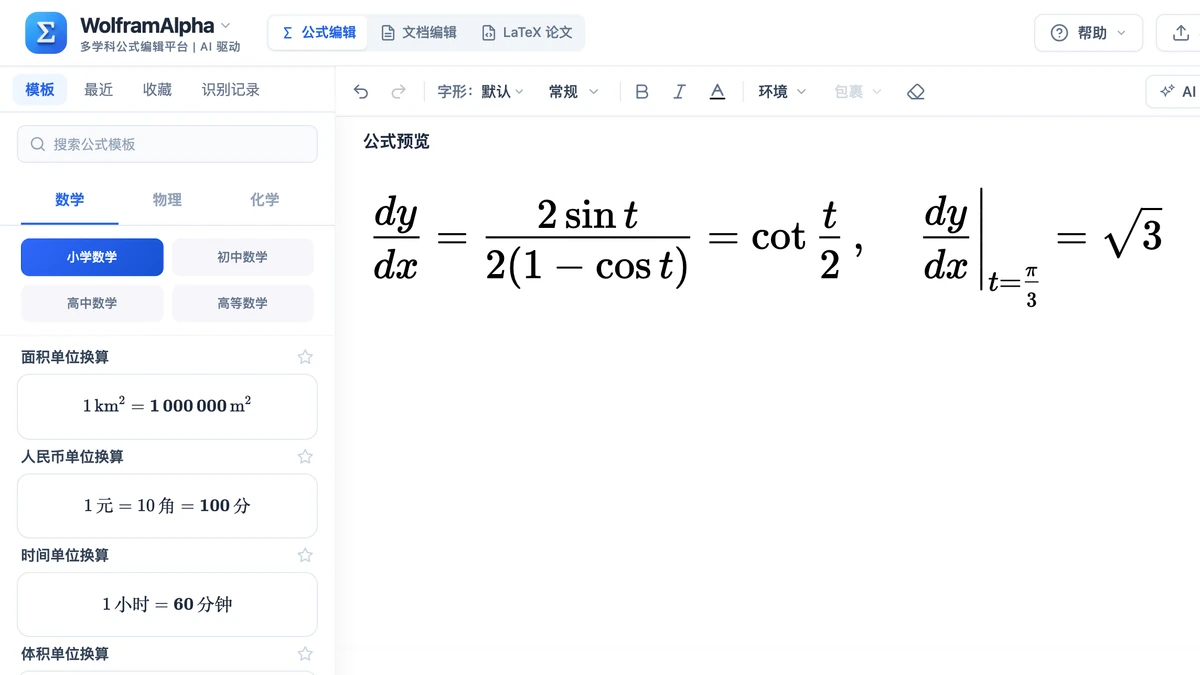Click the 人民币单位换算 template title

click(x=72, y=456)
